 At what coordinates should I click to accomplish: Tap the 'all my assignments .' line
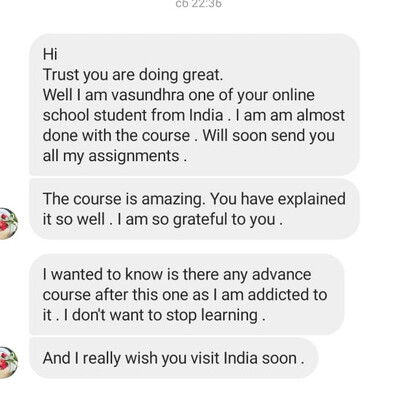tap(115, 156)
